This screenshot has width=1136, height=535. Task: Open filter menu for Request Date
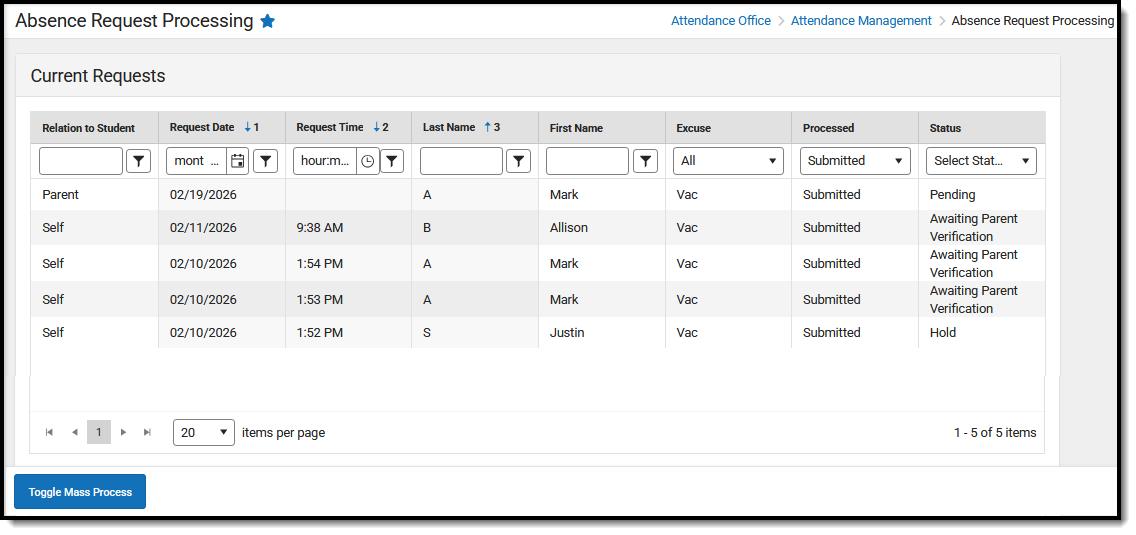click(x=265, y=161)
